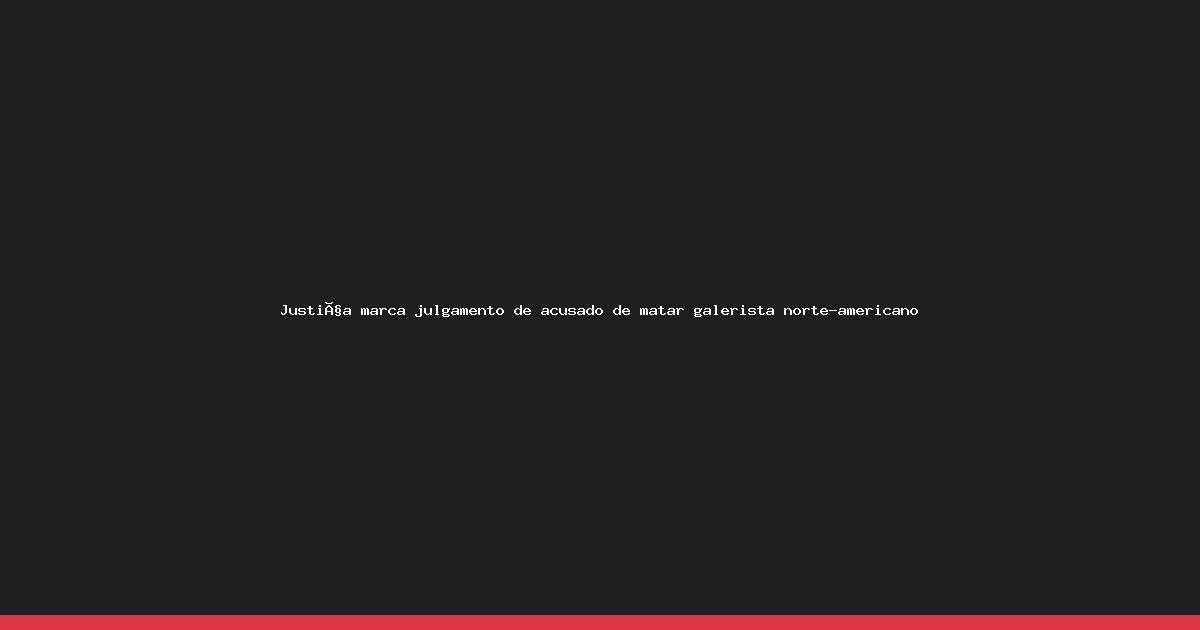Viewport: 1200px width, 630px height.
Task: Click the red bar along the page bottom
Action: tap(600, 622)
